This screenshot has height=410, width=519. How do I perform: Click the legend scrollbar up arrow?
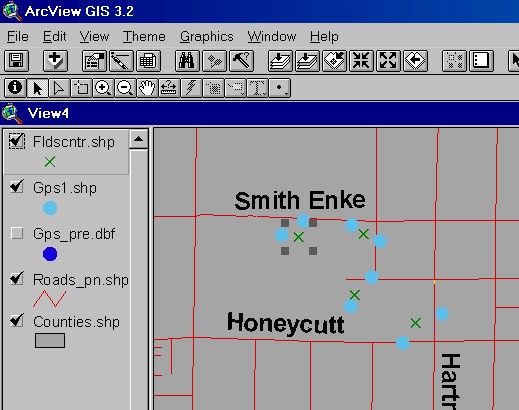point(139,140)
